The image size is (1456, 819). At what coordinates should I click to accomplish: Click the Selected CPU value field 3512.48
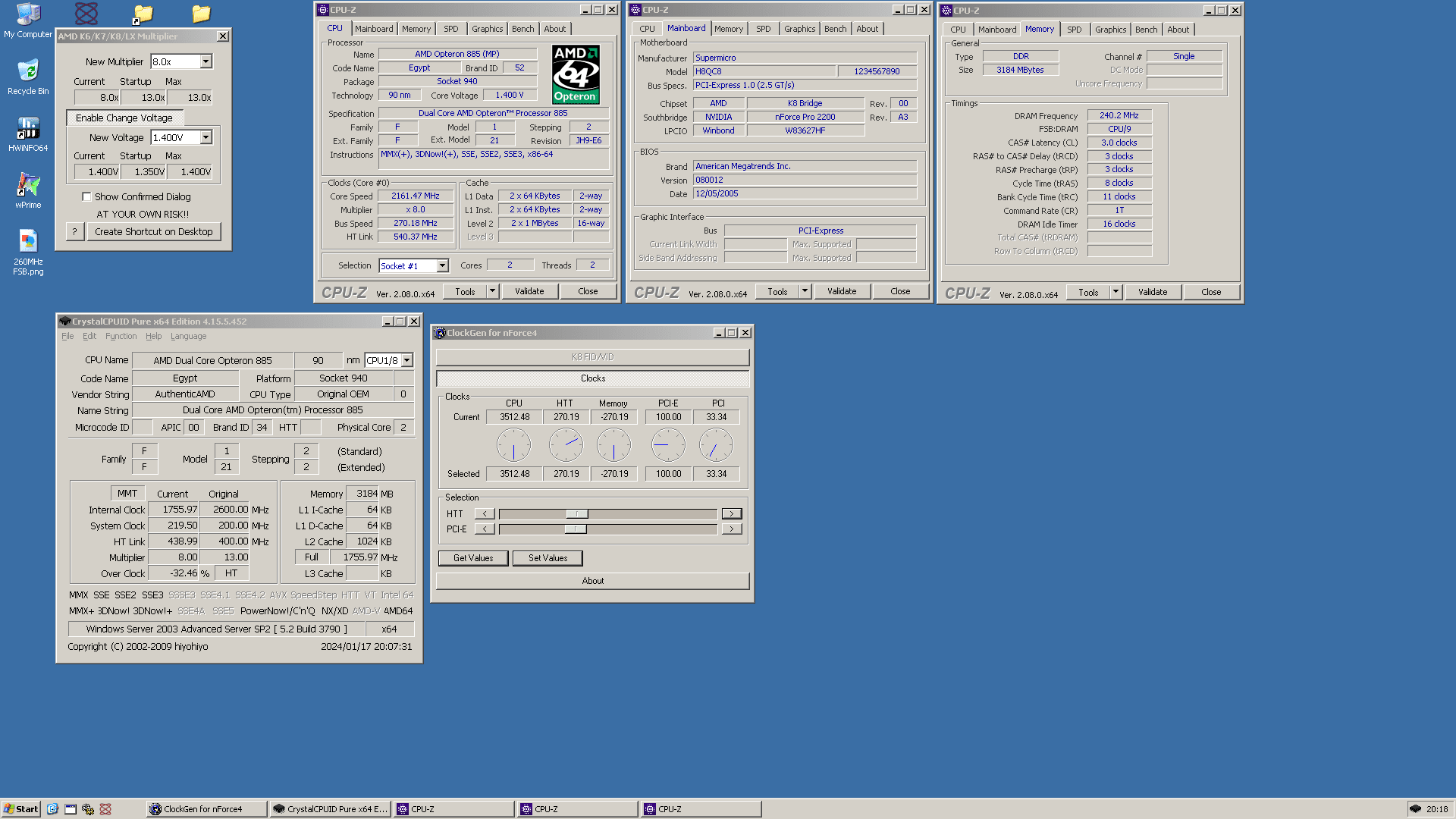click(x=515, y=474)
